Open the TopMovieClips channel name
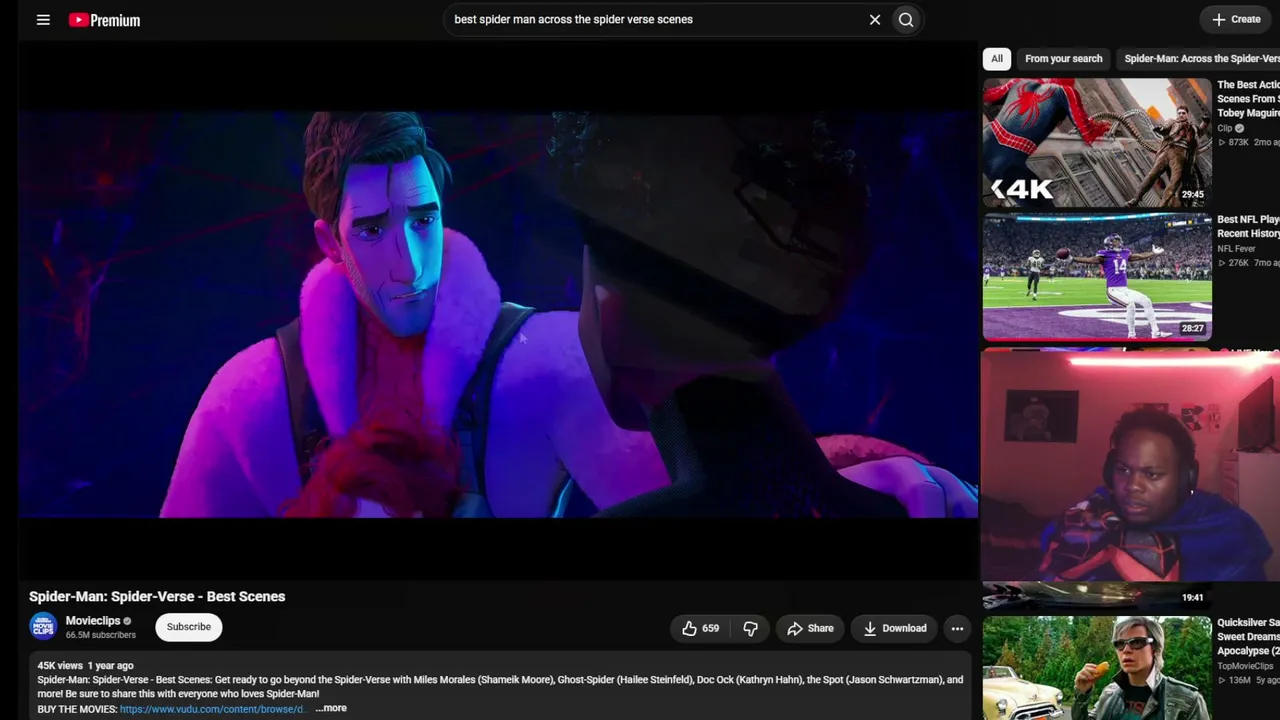This screenshot has width=1280, height=720. pyautogui.click(x=1245, y=666)
